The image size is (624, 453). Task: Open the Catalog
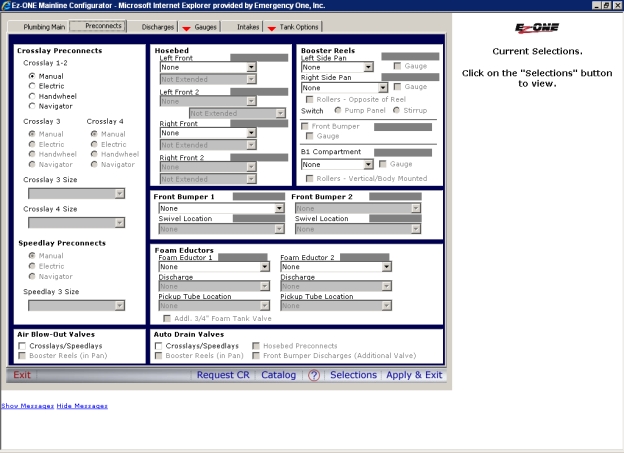coord(279,375)
